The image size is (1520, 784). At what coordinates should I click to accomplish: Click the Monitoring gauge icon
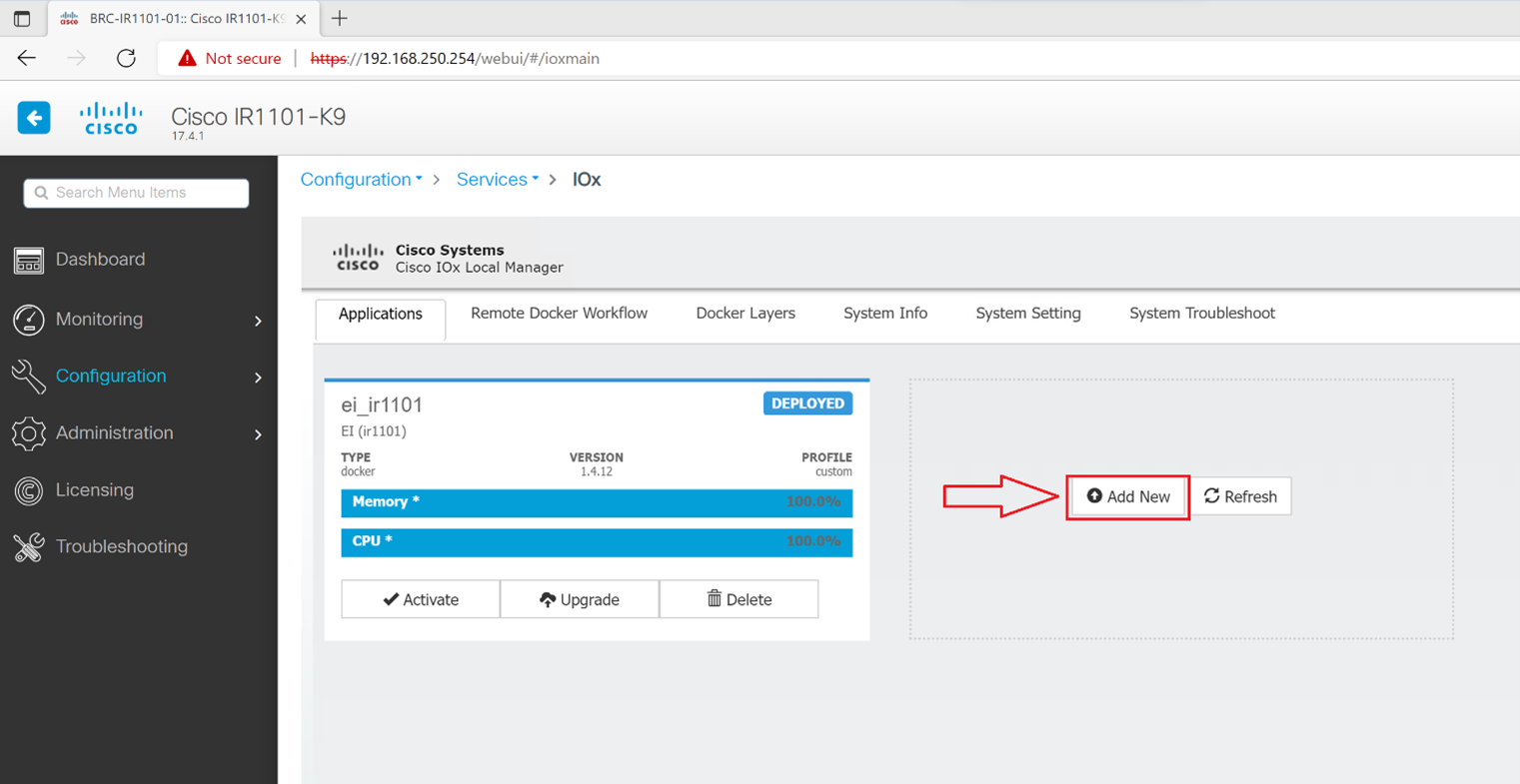[29, 320]
